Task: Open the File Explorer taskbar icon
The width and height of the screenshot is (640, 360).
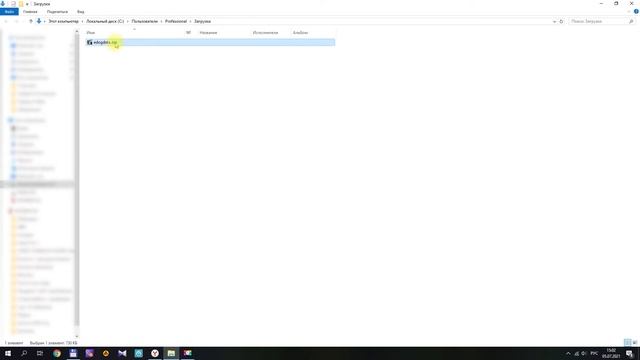Action: pyautogui.click(x=171, y=353)
